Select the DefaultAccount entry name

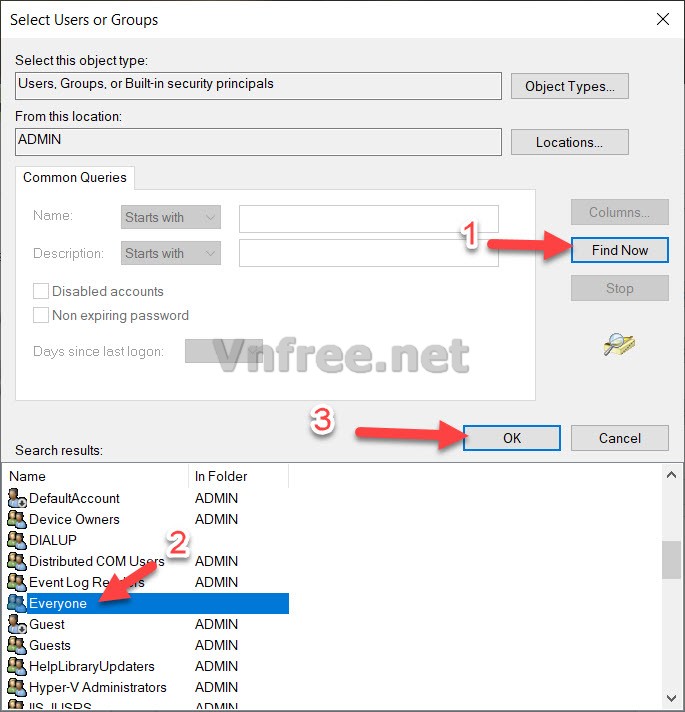(x=74, y=498)
